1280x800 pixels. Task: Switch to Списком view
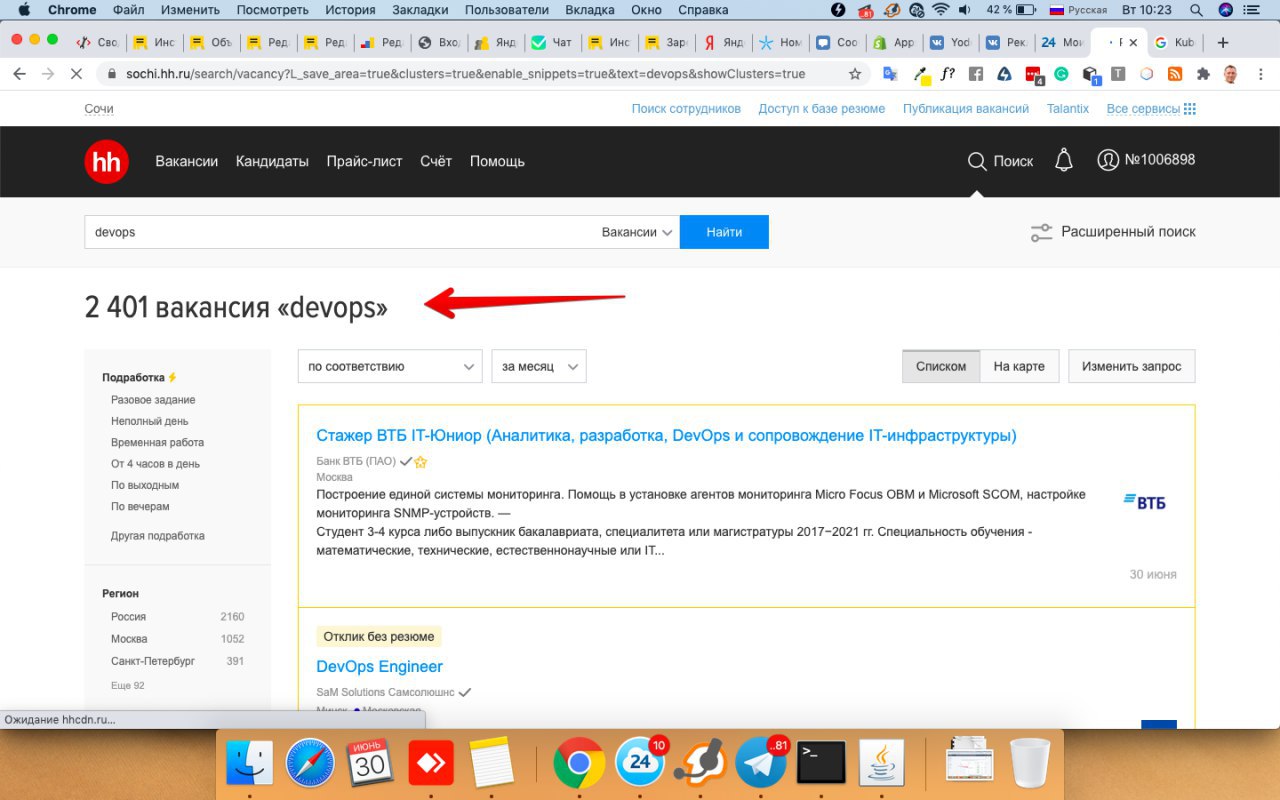click(x=941, y=366)
